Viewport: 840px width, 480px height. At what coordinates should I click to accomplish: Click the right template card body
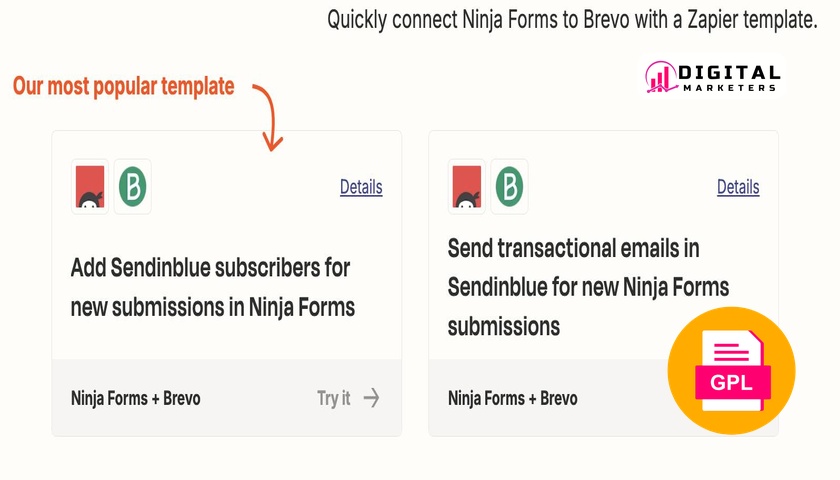[x=603, y=245]
